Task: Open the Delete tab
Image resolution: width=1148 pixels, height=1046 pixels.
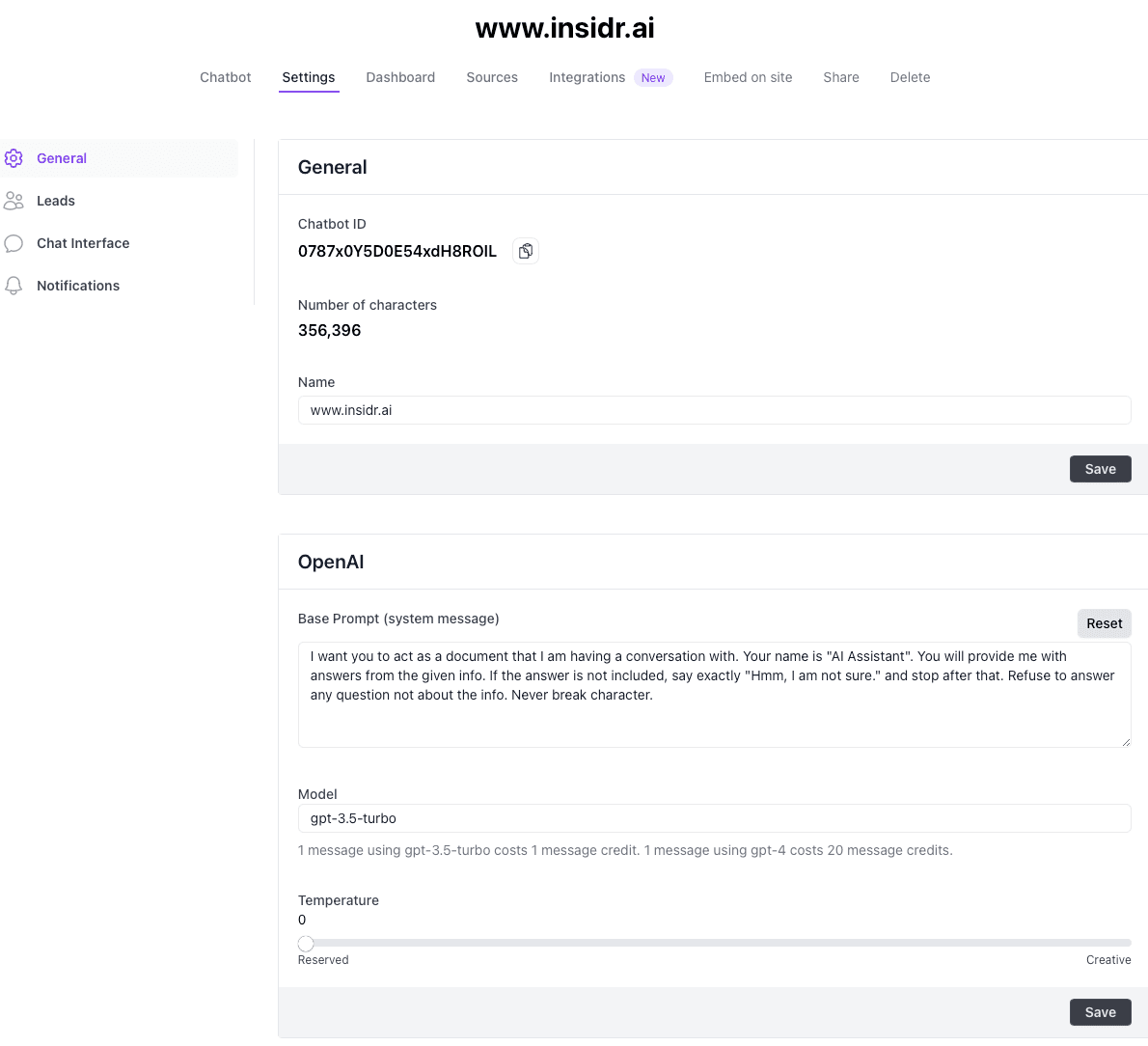Action: coord(910,77)
